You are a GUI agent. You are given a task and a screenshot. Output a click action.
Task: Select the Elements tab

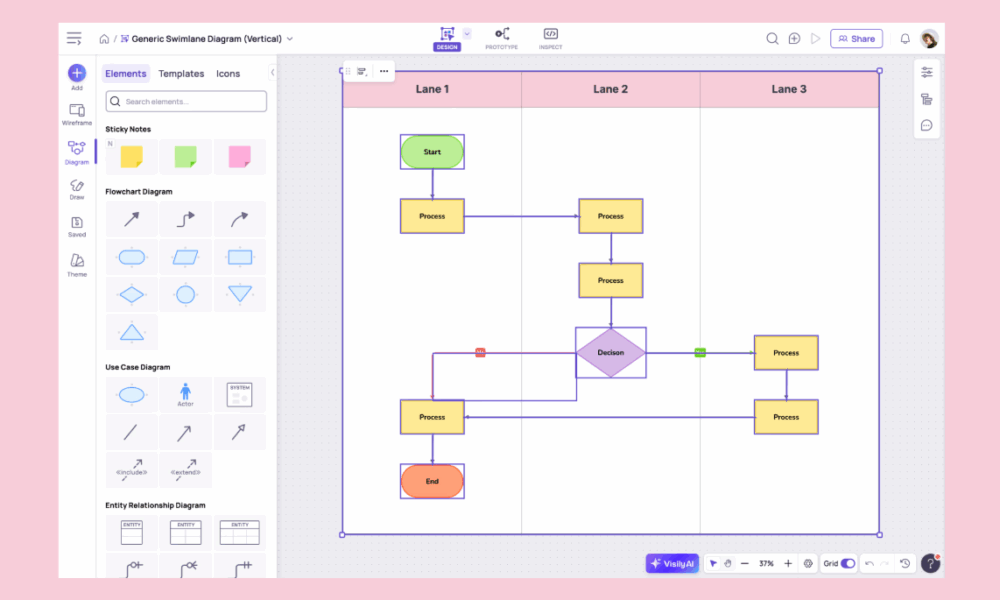(126, 73)
